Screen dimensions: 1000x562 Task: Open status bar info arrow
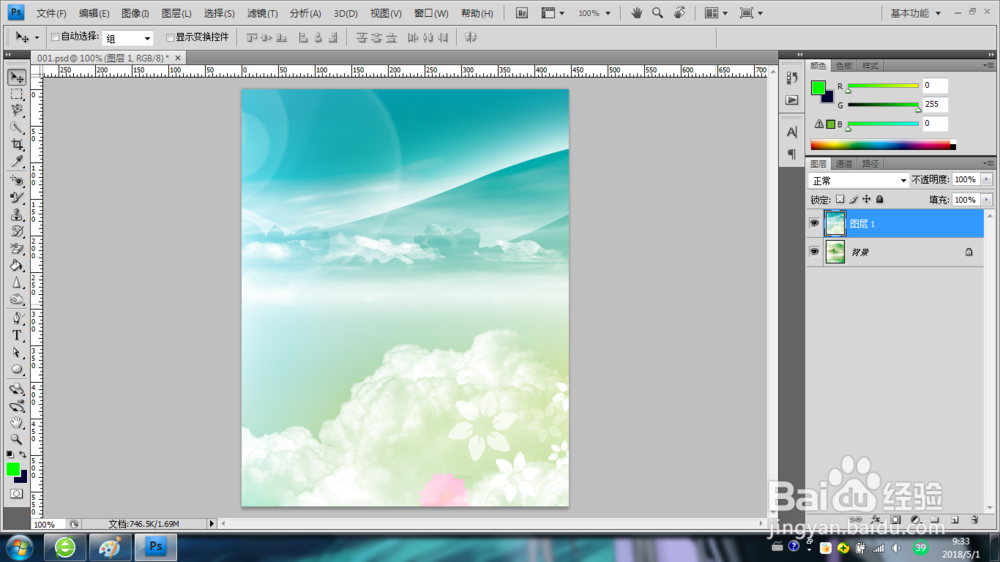[x=212, y=524]
